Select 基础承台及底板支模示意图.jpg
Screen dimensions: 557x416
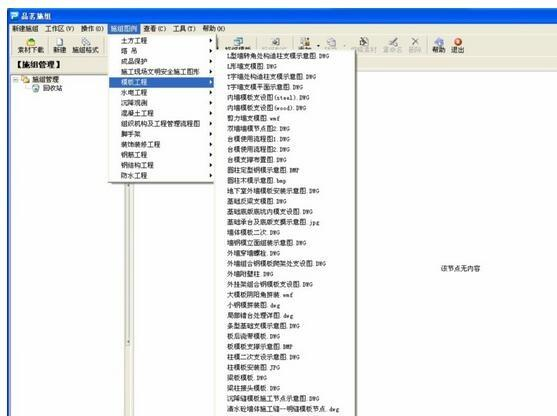(x=273, y=222)
